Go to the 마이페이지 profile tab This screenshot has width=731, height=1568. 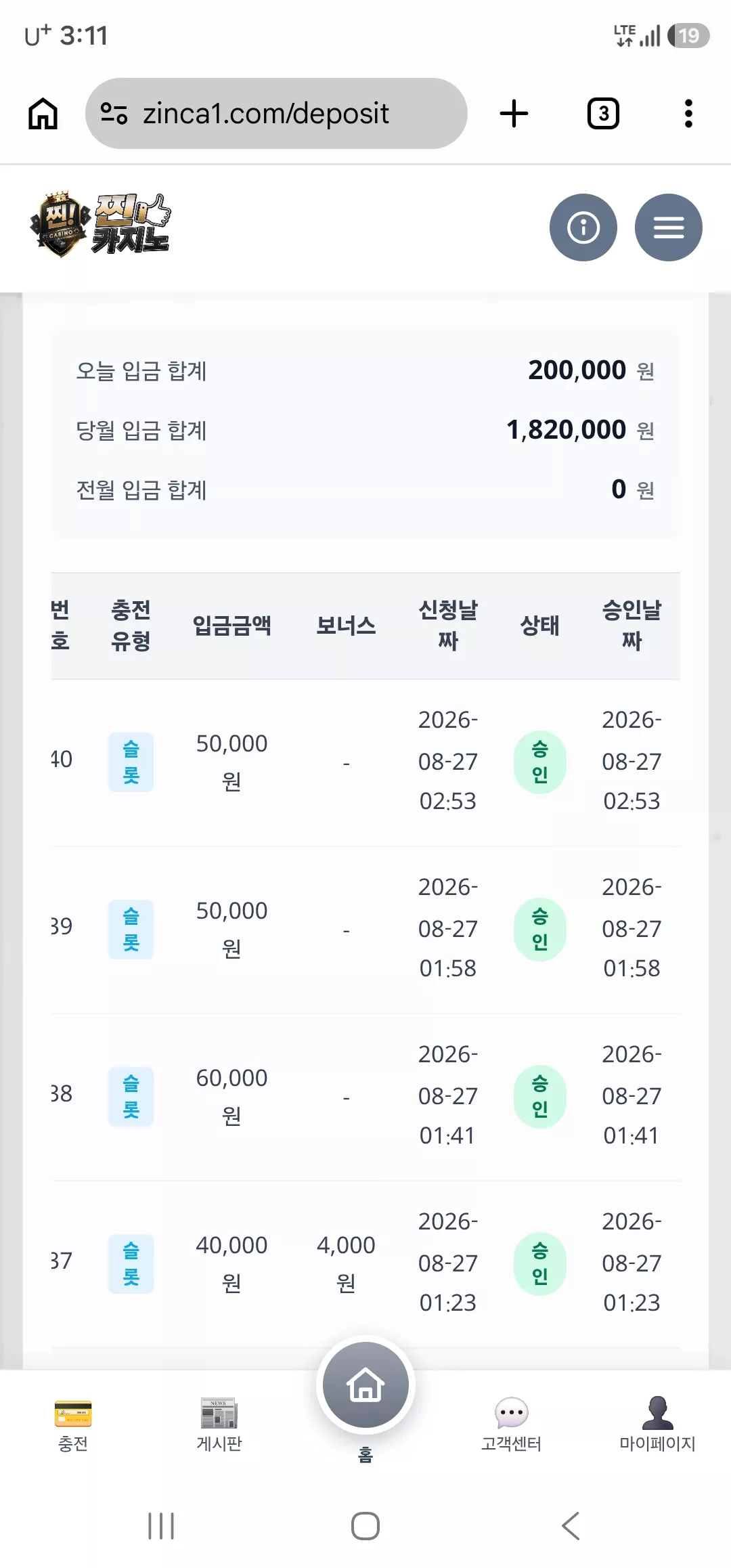pos(658,1424)
